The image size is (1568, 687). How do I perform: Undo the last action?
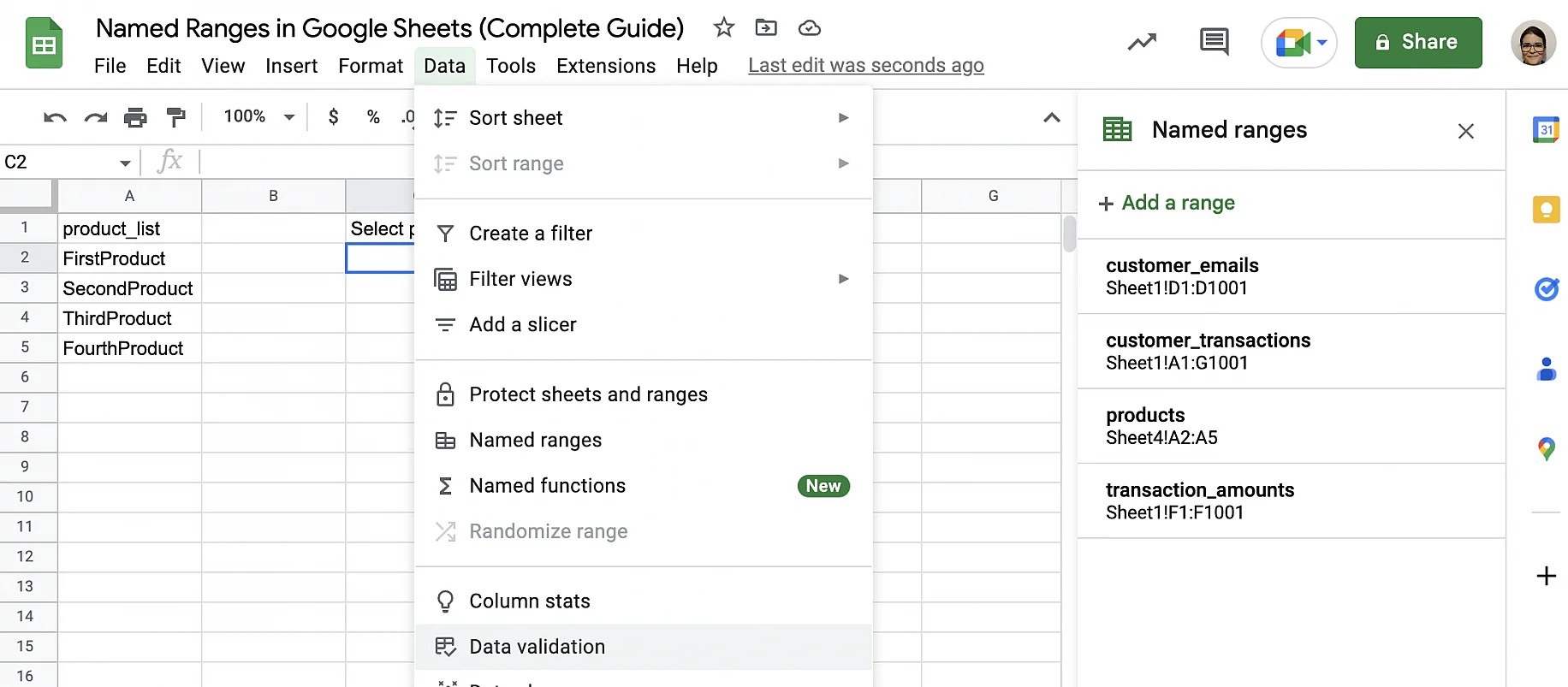pos(55,117)
